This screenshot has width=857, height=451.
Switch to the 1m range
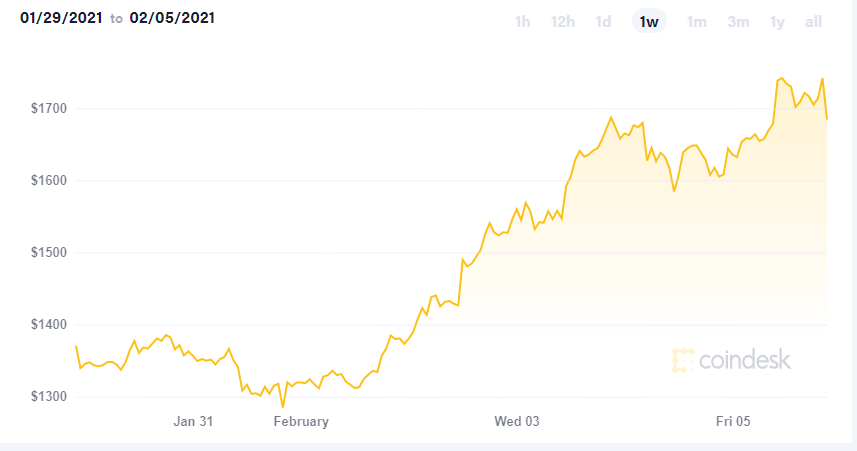(x=697, y=22)
